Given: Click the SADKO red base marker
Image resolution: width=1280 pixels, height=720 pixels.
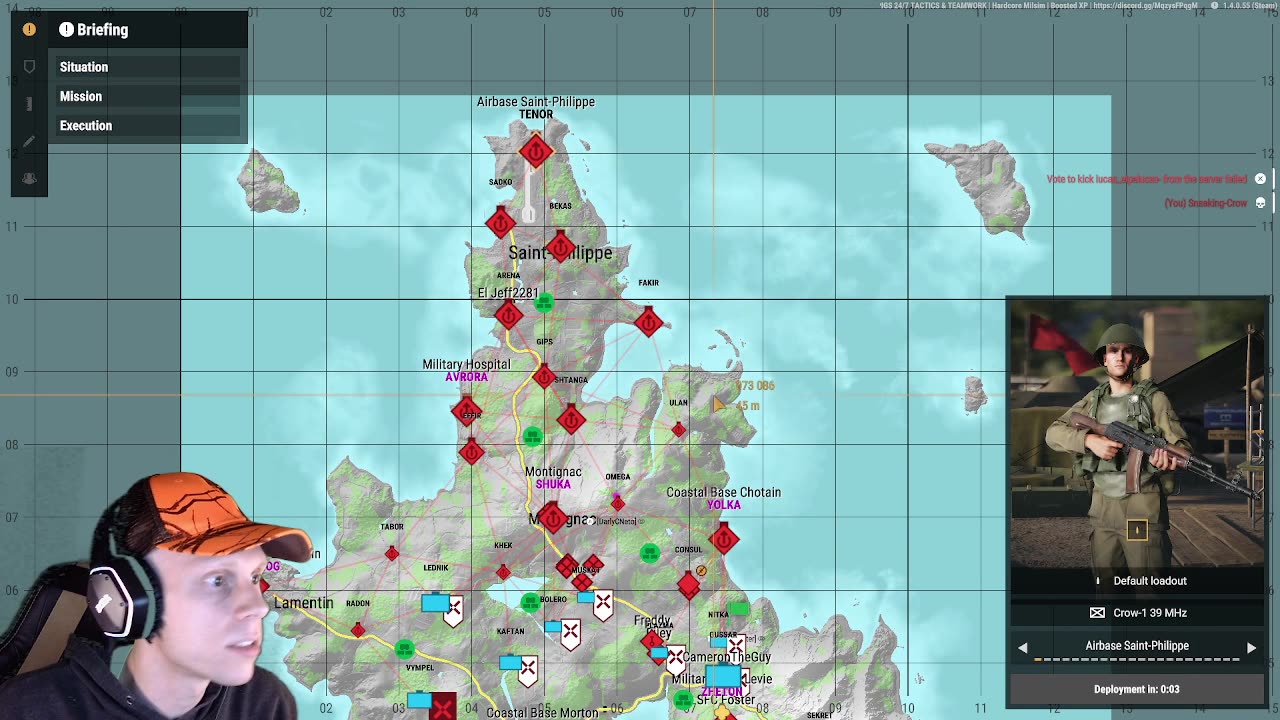Looking at the screenshot, I should [500, 223].
